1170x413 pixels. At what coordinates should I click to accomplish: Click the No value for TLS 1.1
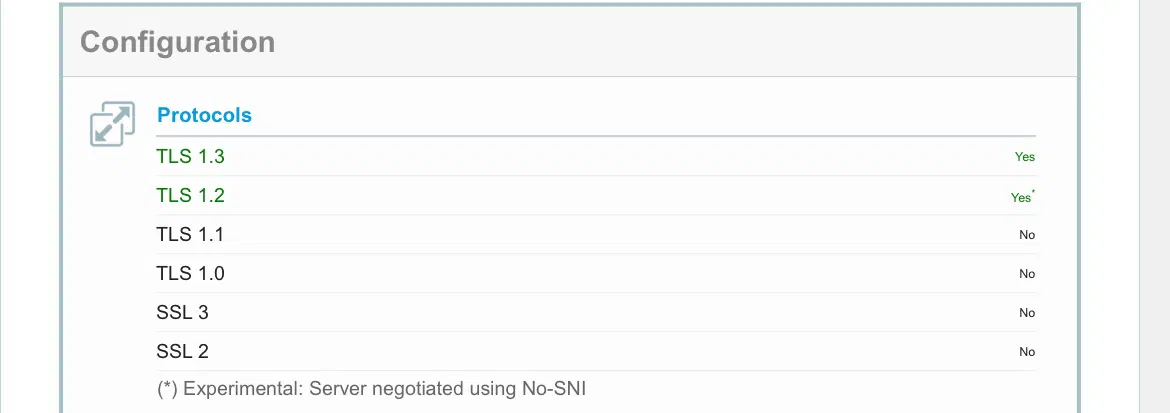pyautogui.click(x=1026, y=235)
